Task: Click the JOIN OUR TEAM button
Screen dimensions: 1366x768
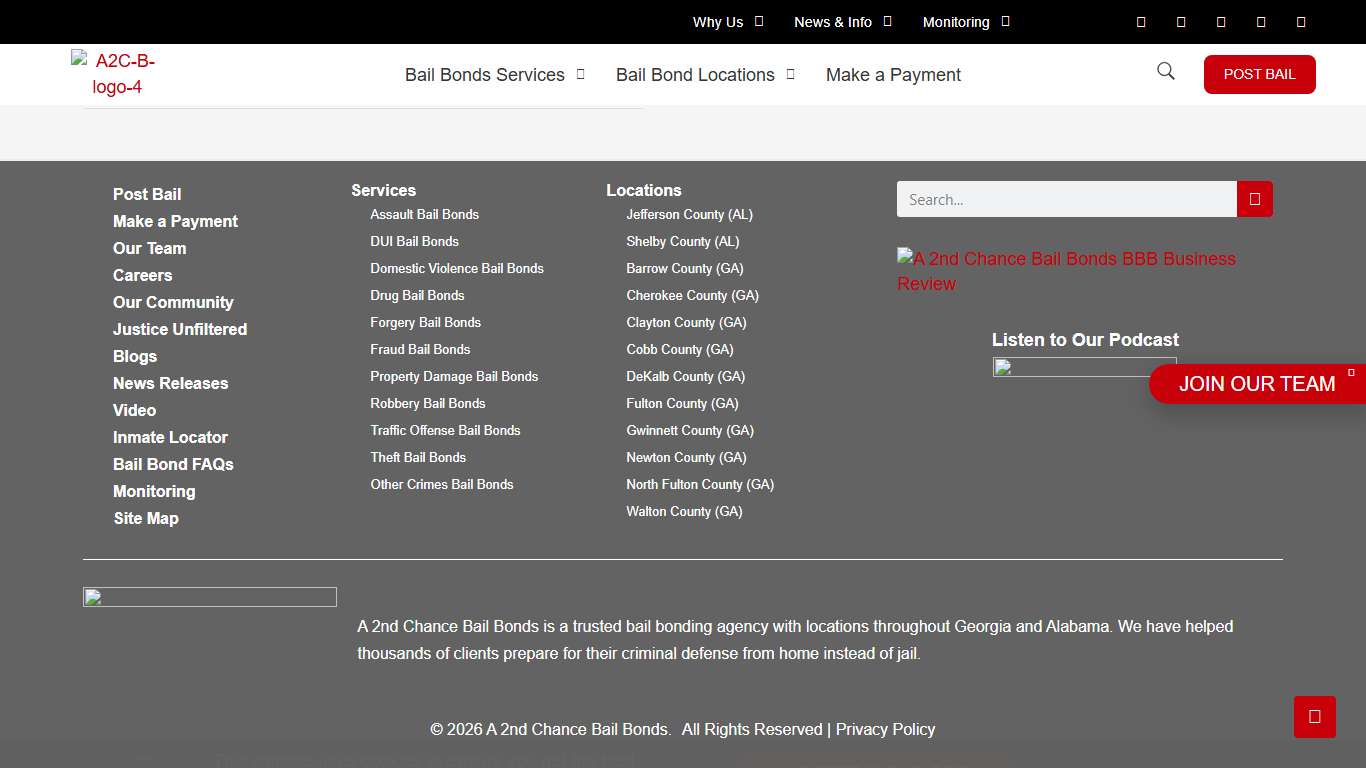Action: coord(1257,383)
